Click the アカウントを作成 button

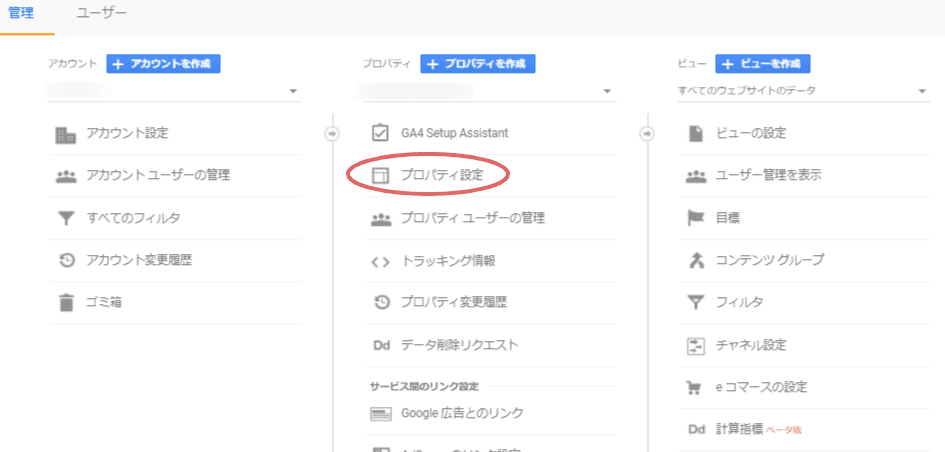click(163, 64)
